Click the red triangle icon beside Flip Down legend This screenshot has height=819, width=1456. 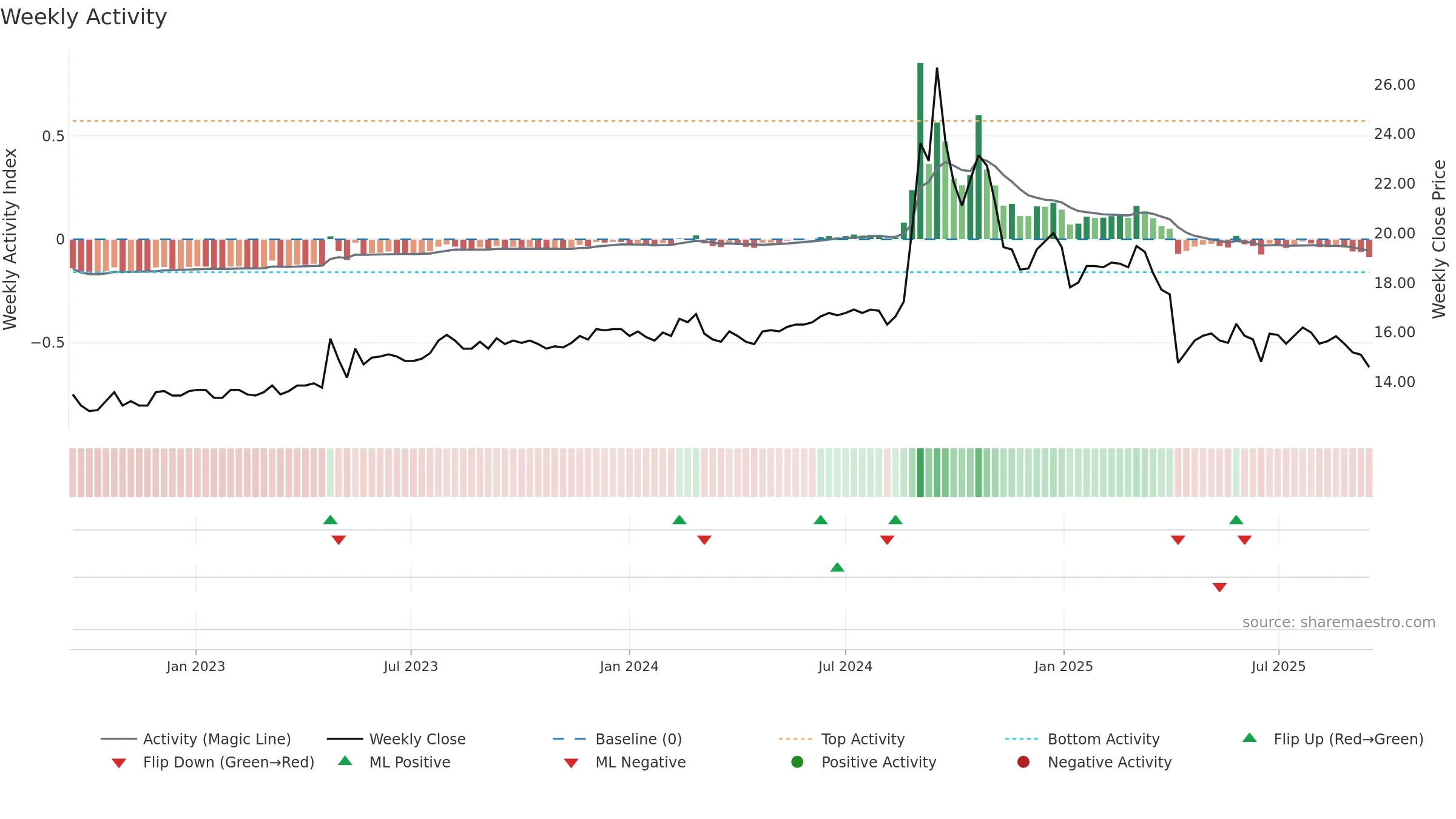119,763
